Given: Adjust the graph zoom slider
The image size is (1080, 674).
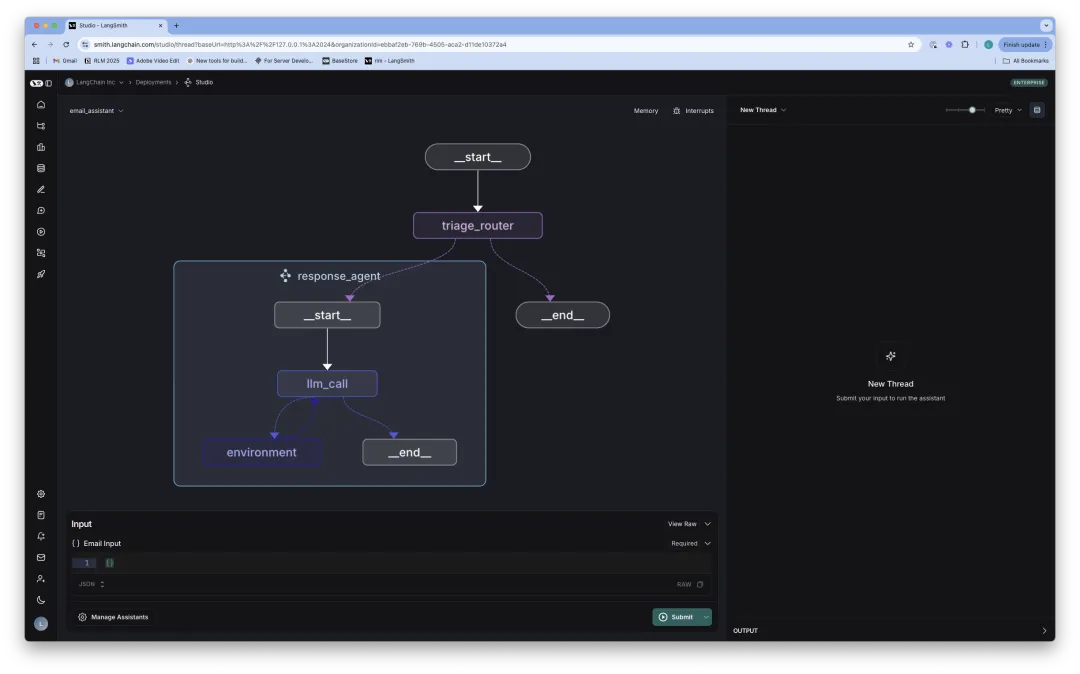Looking at the screenshot, I should coord(969,110).
